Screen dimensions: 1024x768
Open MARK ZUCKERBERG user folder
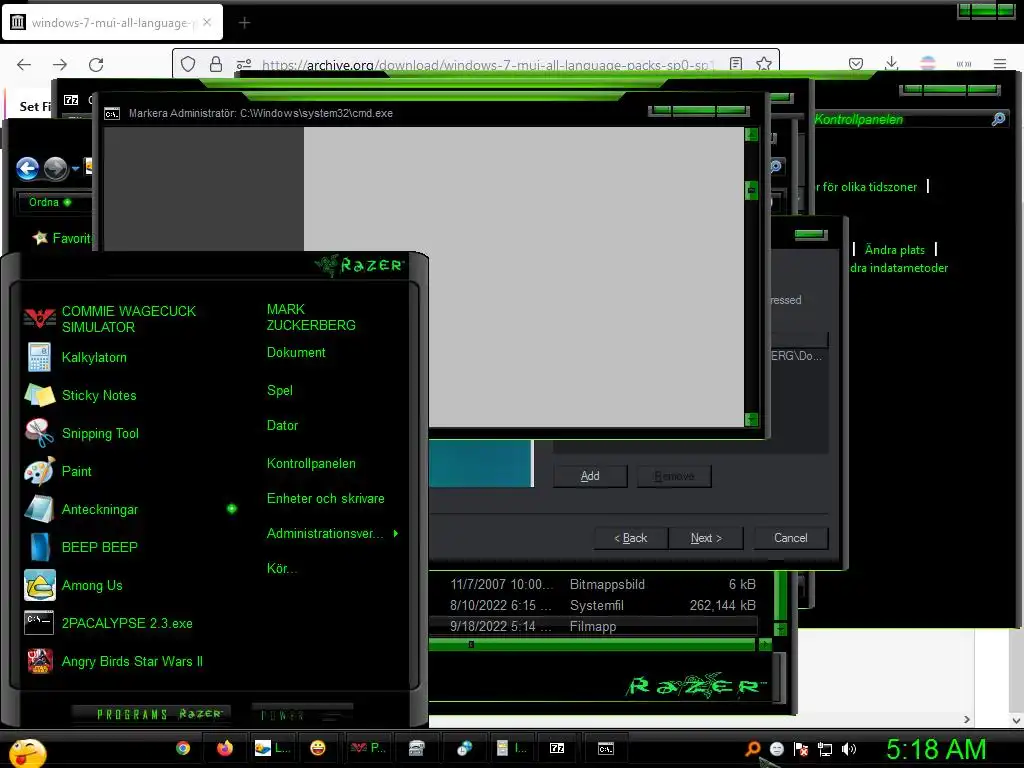[311, 317]
